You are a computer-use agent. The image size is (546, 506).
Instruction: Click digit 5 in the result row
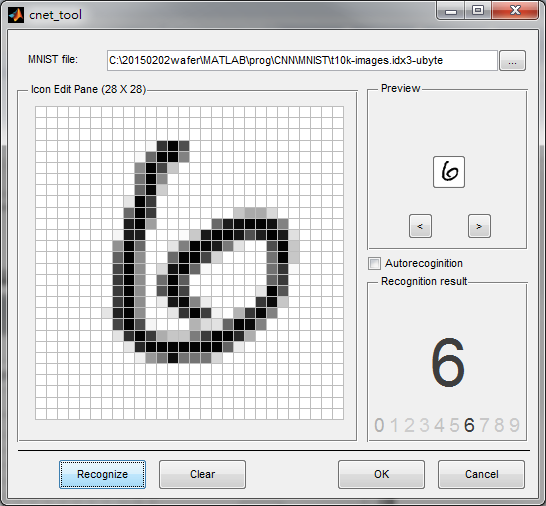coord(454,425)
